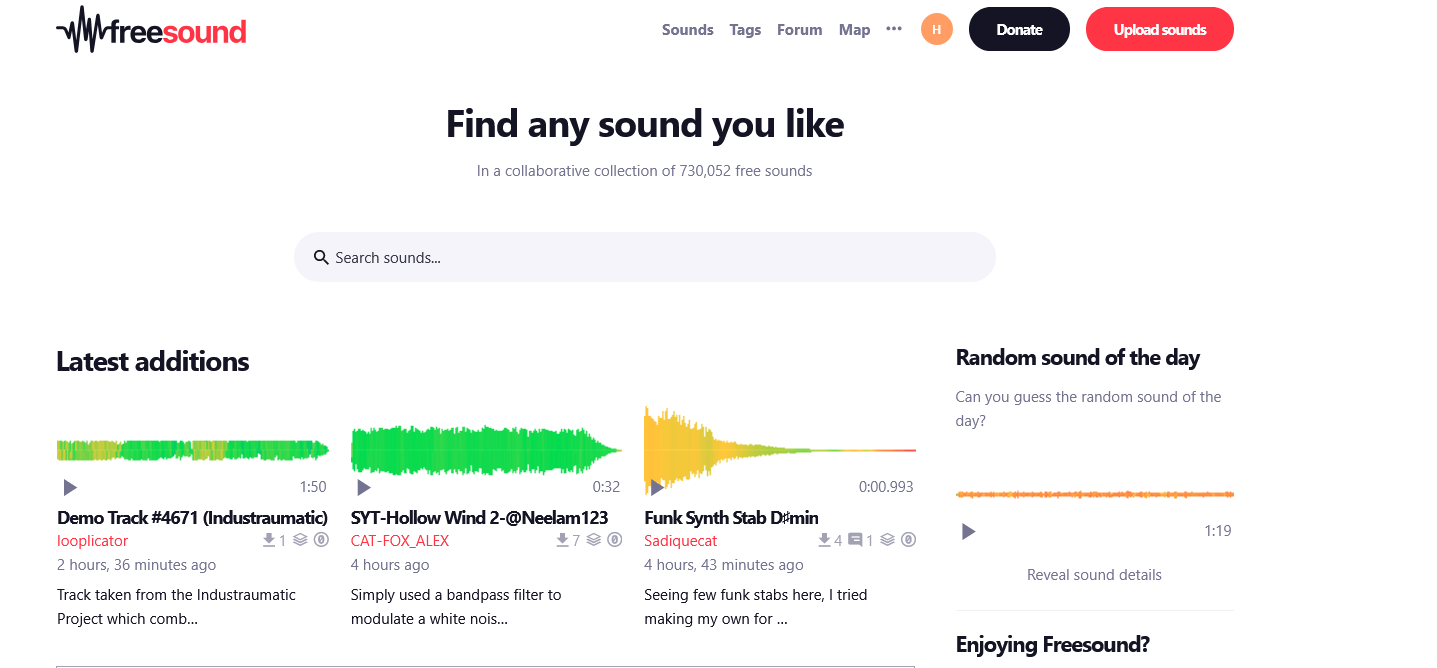Image resolution: width=1437 pixels, height=668 pixels.
Task: Click the similar sounds icon on Funk Synth Stab
Action: click(887, 540)
